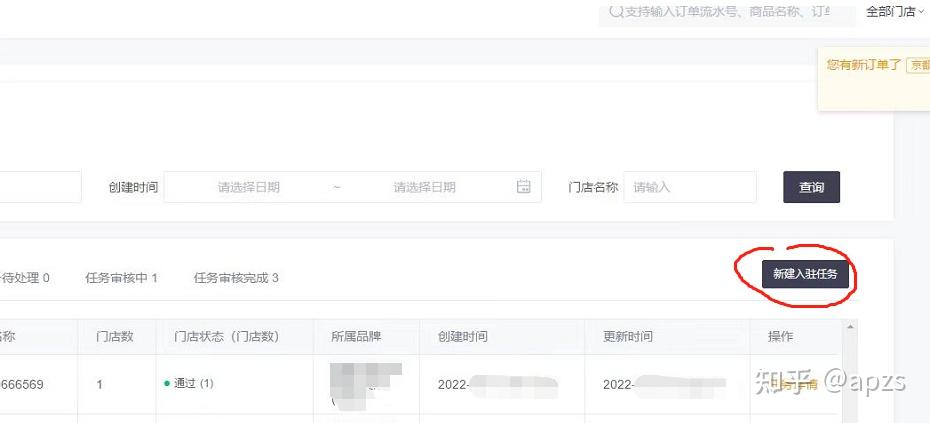The height and width of the screenshot is (423, 930).
Task: Click the 新建入驻任务 button
Action: point(805,273)
